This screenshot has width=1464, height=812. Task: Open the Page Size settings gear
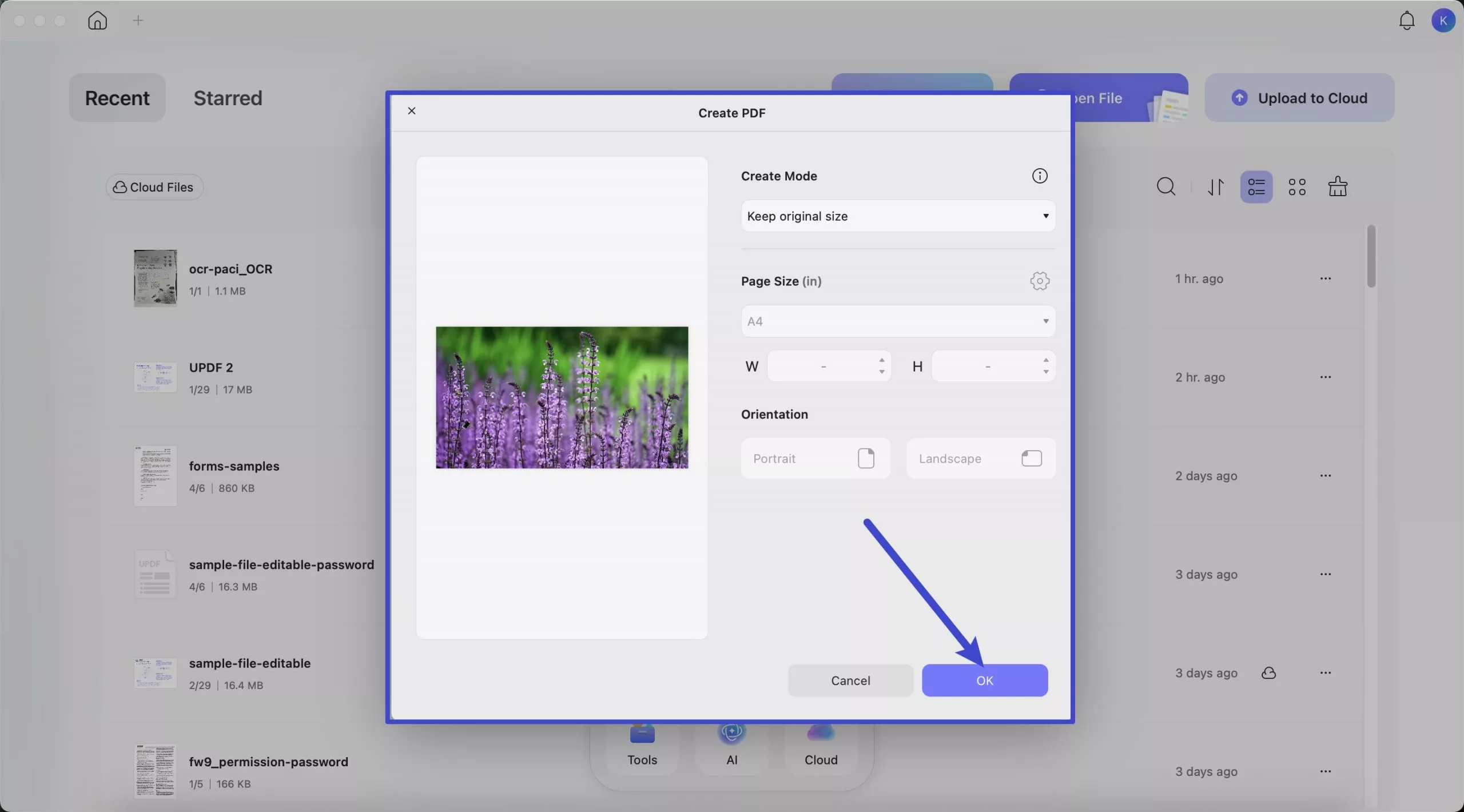(x=1039, y=281)
